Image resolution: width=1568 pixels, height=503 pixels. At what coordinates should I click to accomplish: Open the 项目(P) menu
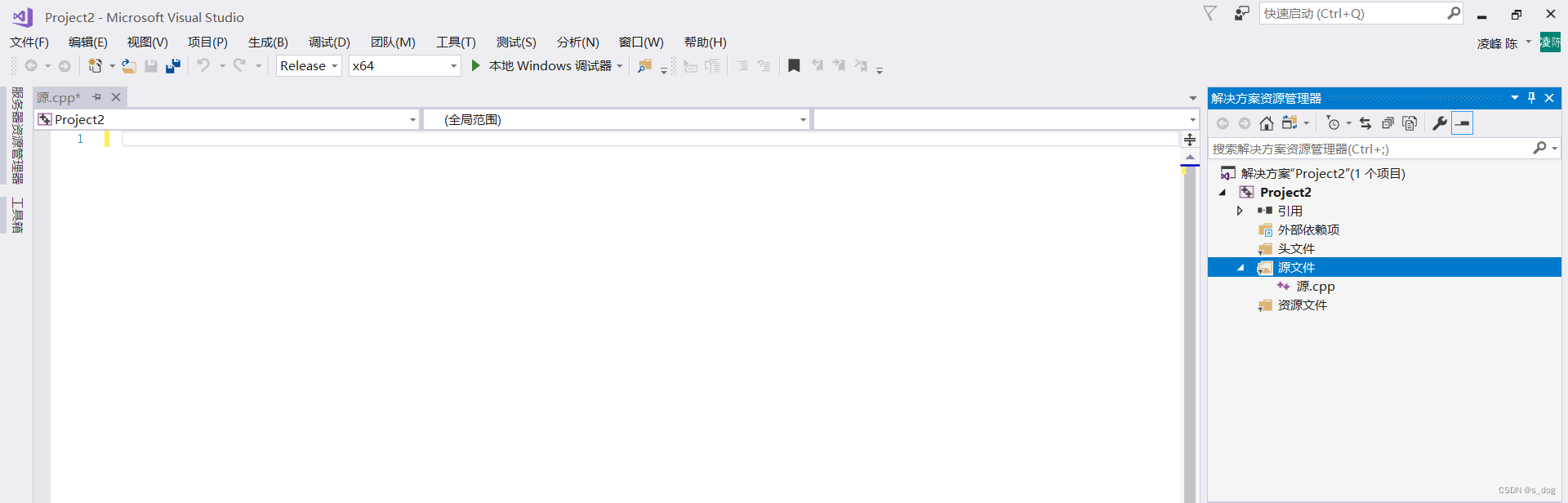(x=207, y=42)
